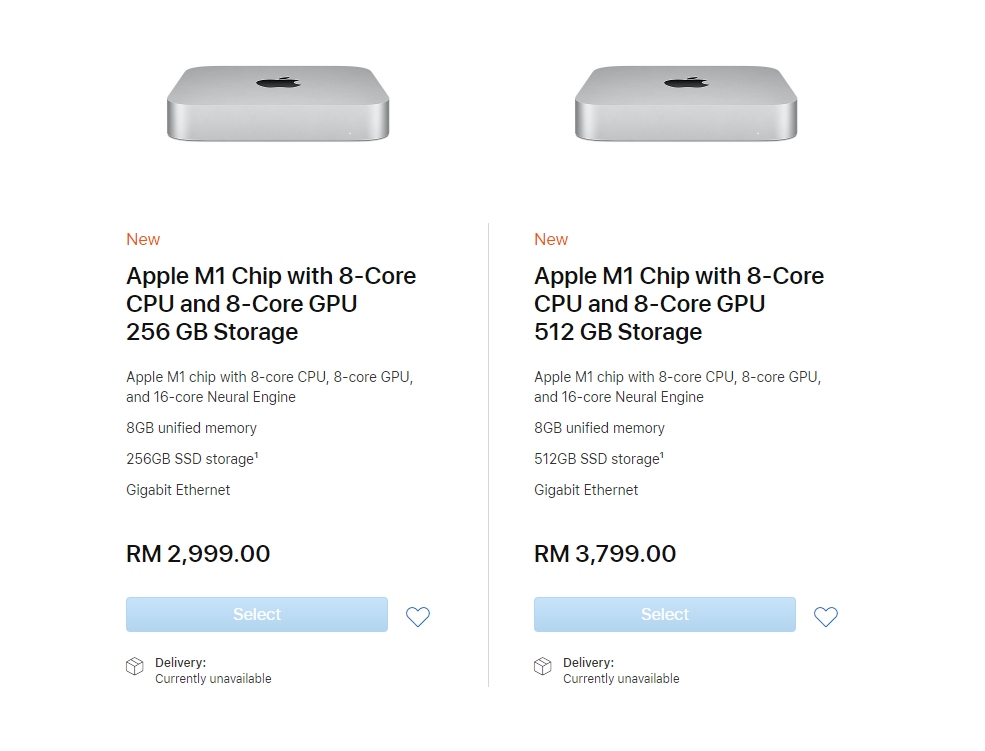Click the delivery box icon under RM 2,999.00
Image resolution: width=985 pixels, height=751 pixels.
tap(135, 667)
